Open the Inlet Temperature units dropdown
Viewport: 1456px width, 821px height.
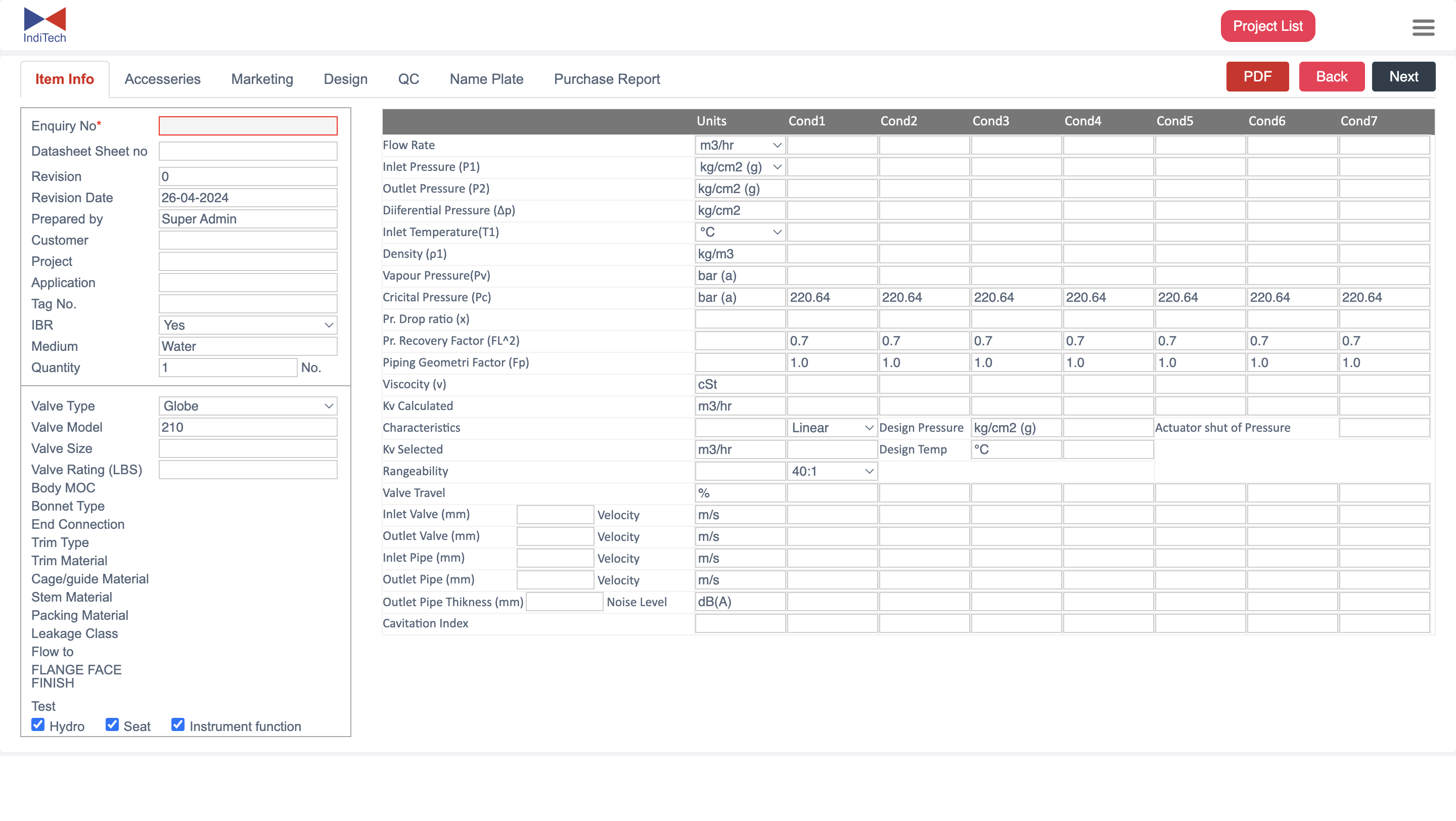pyautogui.click(x=740, y=232)
